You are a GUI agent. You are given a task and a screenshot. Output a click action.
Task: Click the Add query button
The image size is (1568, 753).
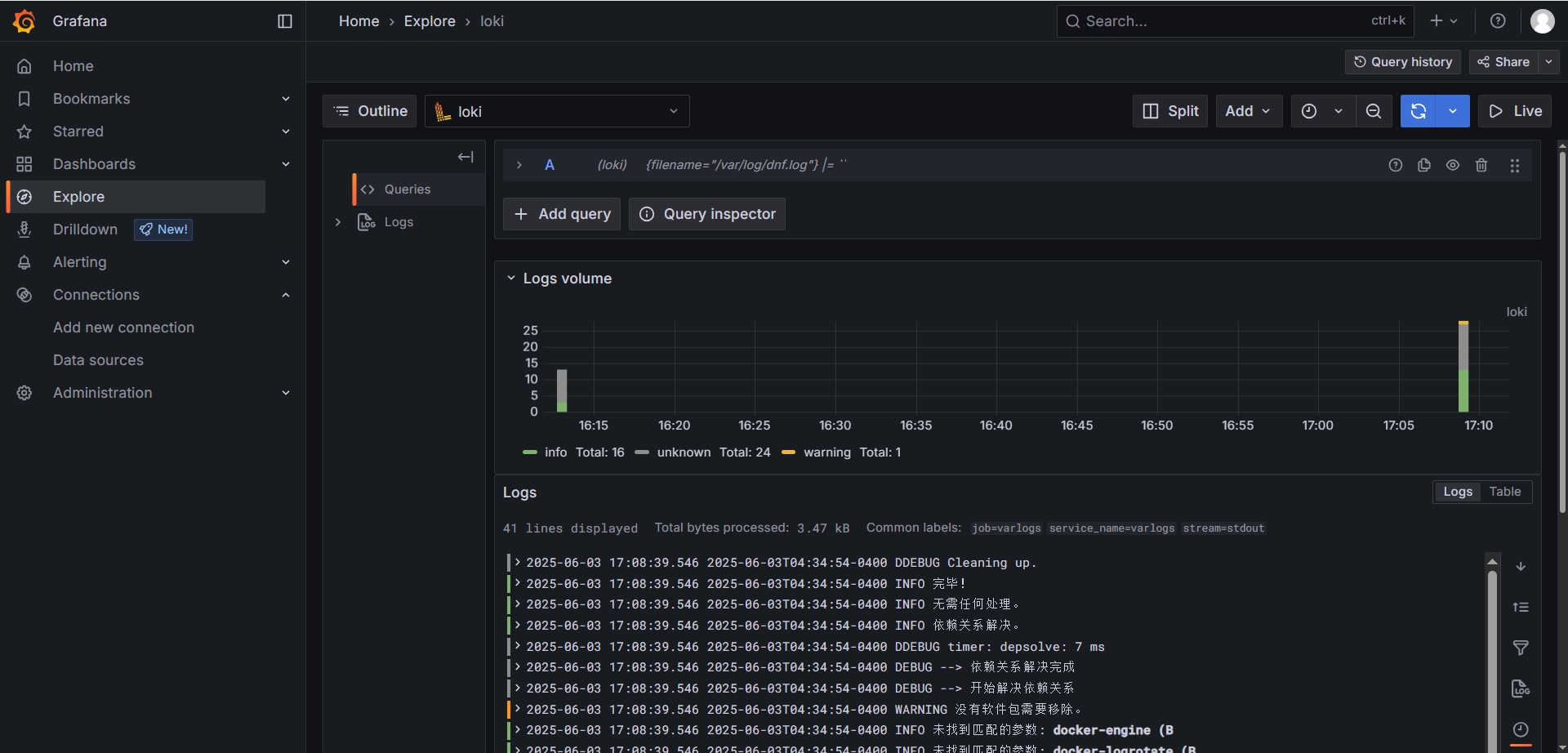562,214
